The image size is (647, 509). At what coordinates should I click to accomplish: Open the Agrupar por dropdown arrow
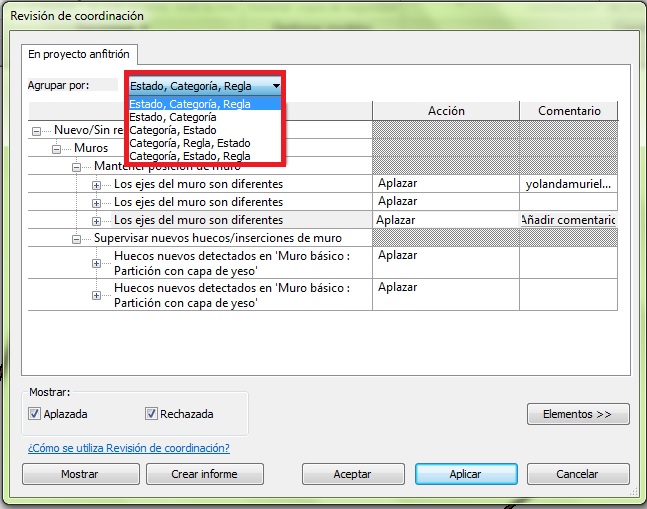[x=275, y=86]
